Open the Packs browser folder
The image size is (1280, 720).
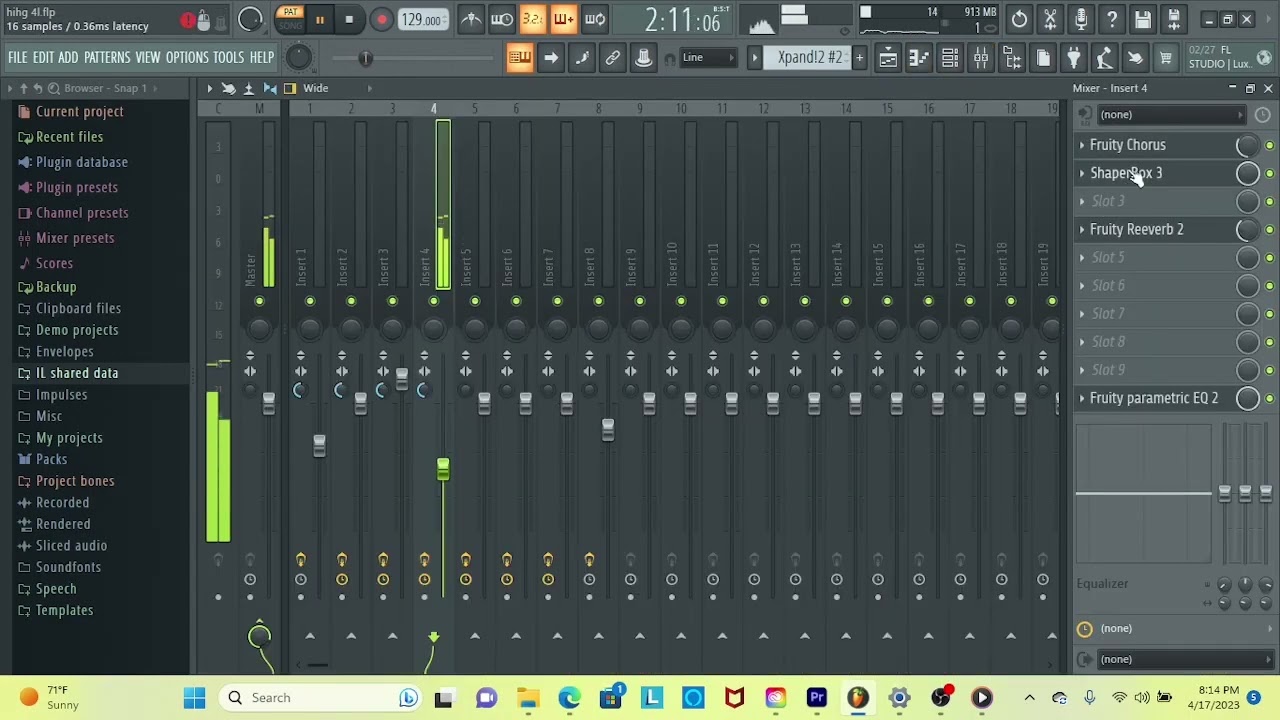(x=51, y=459)
